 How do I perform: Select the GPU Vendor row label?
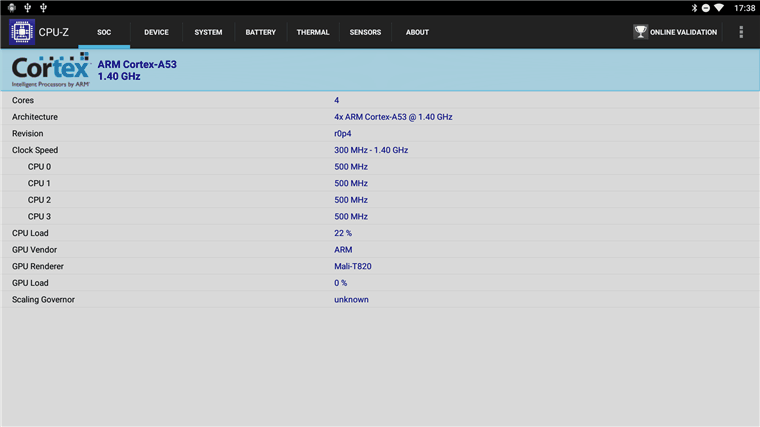click(x=34, y=250)
